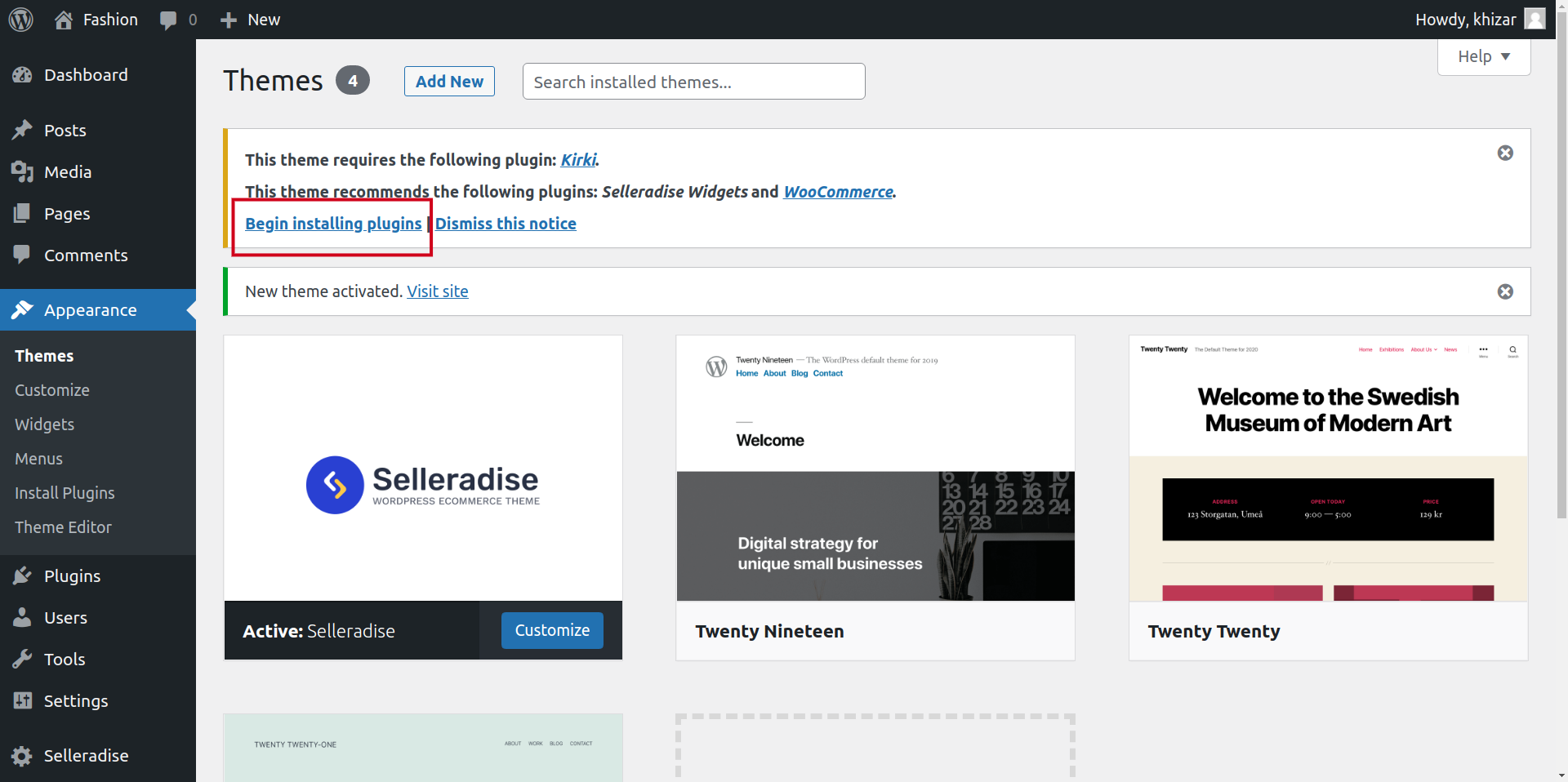Open Theme Editor in Appearance submenu

[63, 527]
